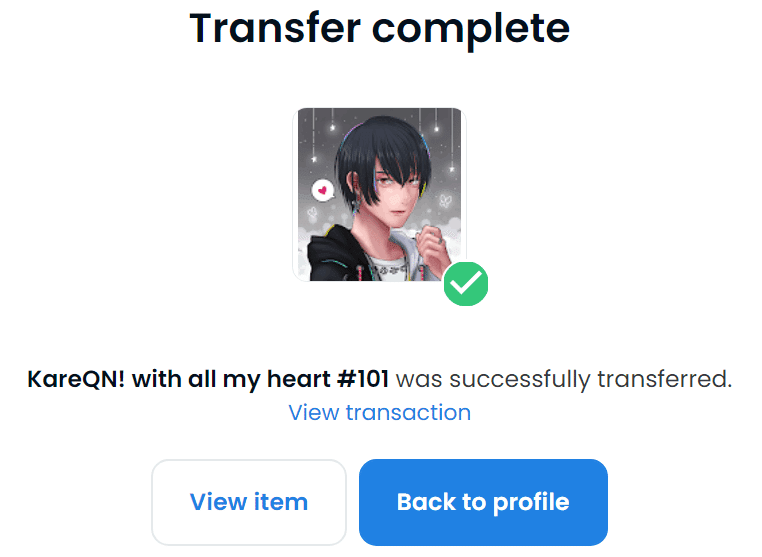Click the small leaf doodle near the heart bubble
The image size is (762, 557).
[313, 212]
